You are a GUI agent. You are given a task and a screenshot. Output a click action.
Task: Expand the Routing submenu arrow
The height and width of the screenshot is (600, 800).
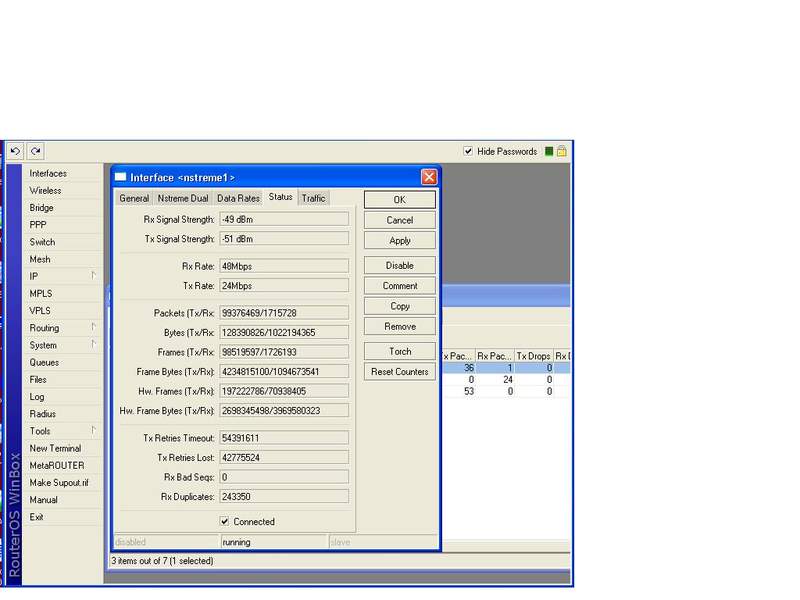[x=93, y=327]
